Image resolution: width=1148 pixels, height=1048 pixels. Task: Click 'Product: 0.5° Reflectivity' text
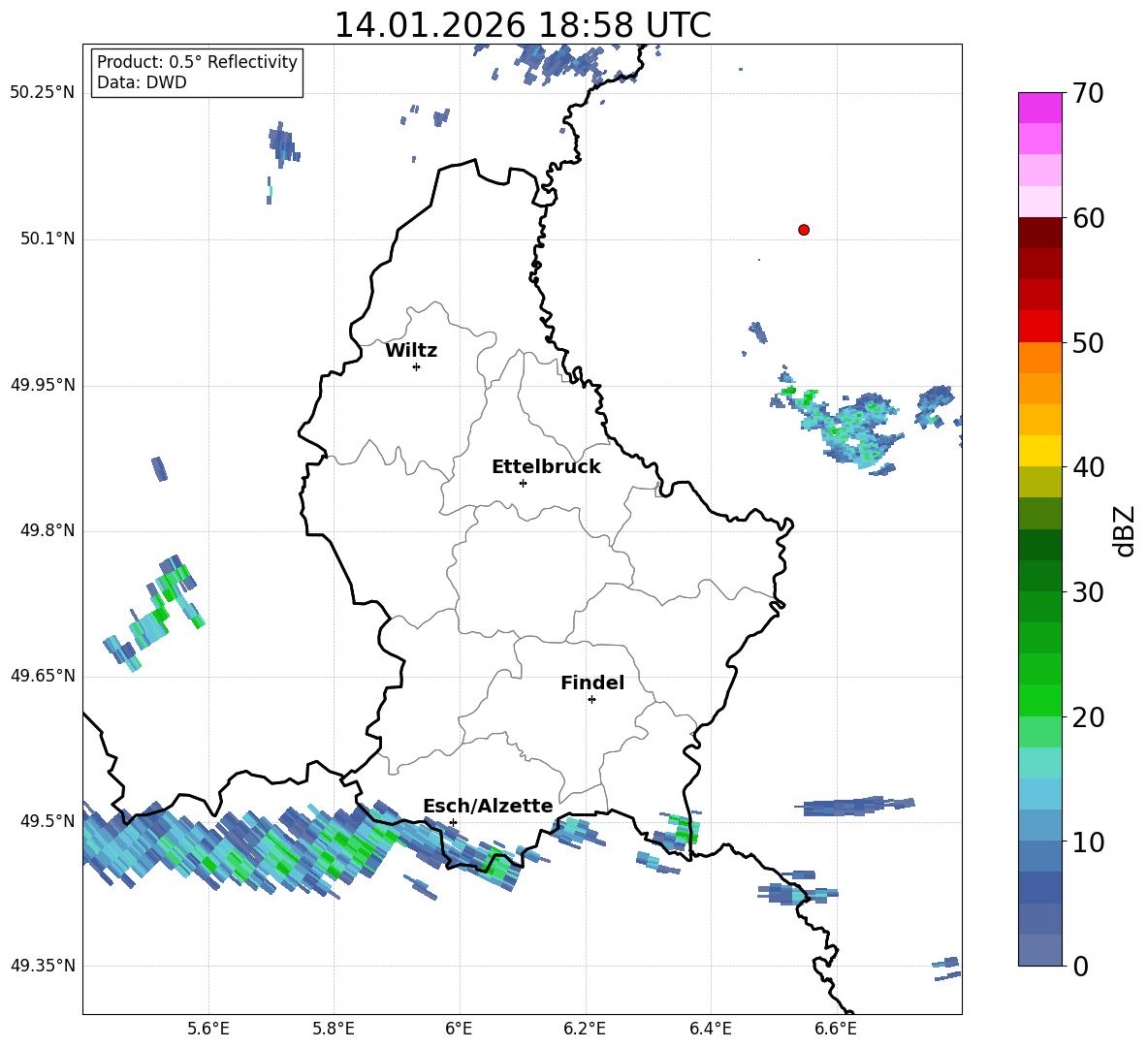(197, 62)
